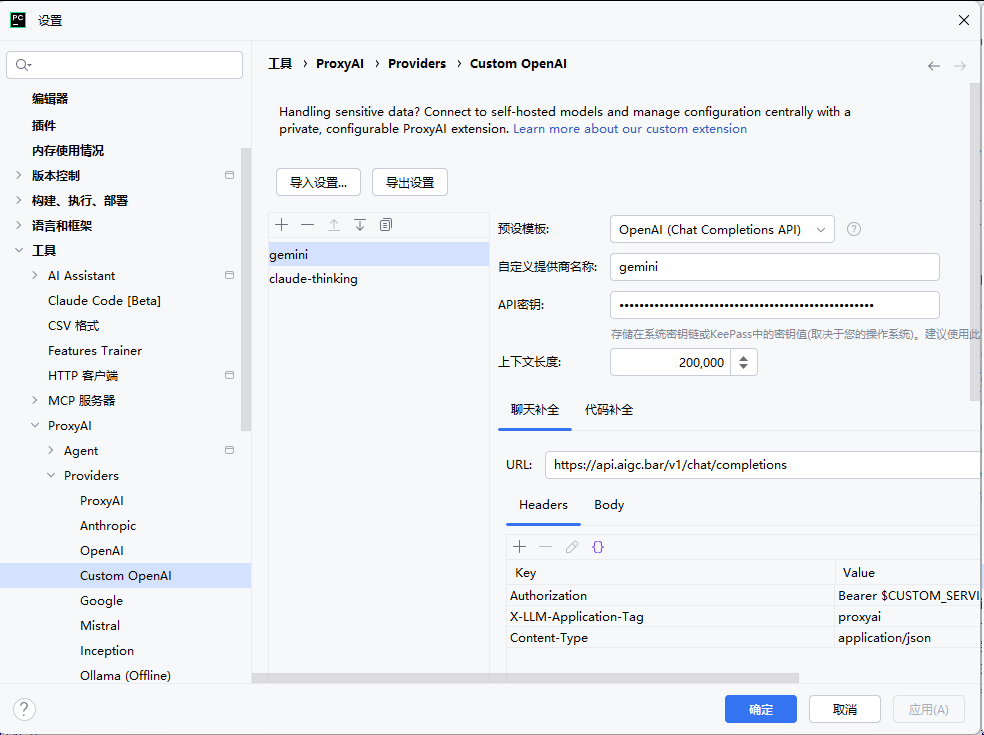Expand the 版本控制 tree node
Viewport: 984px width, 735px height.
pos(18,175)
